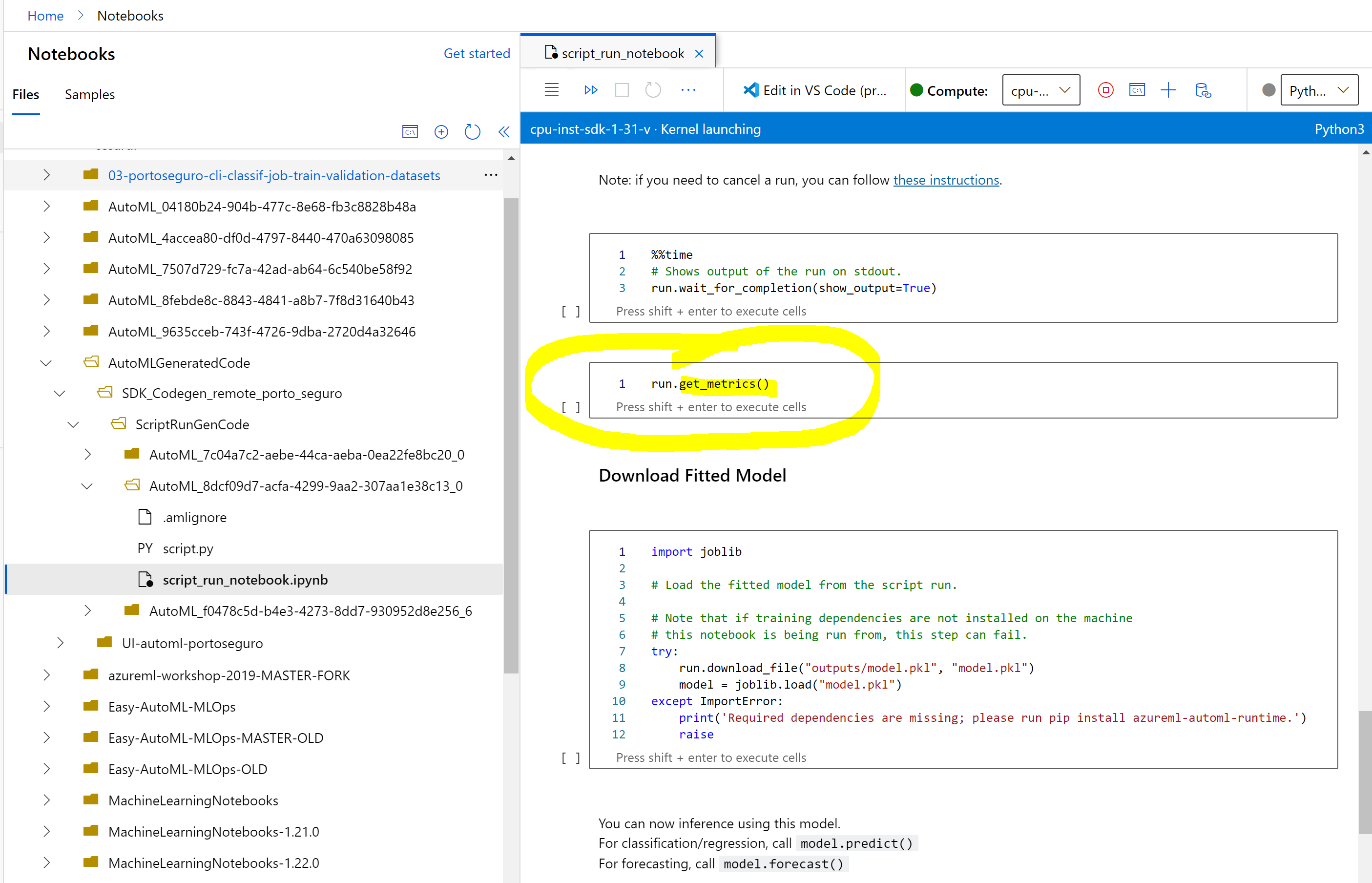
Task: Run all cells with the fast-forward icon
Action: (x=590, y=90)
